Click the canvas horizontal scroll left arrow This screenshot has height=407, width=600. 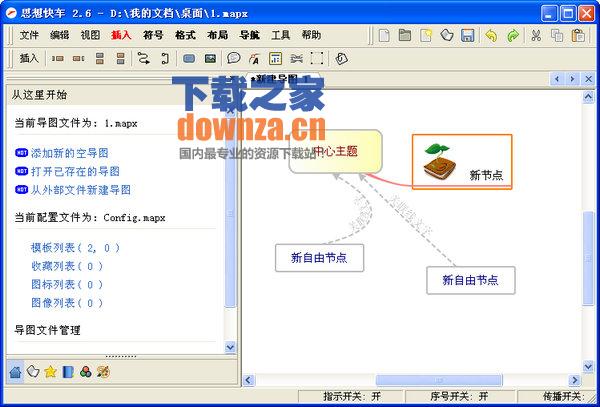pos(248,380)
